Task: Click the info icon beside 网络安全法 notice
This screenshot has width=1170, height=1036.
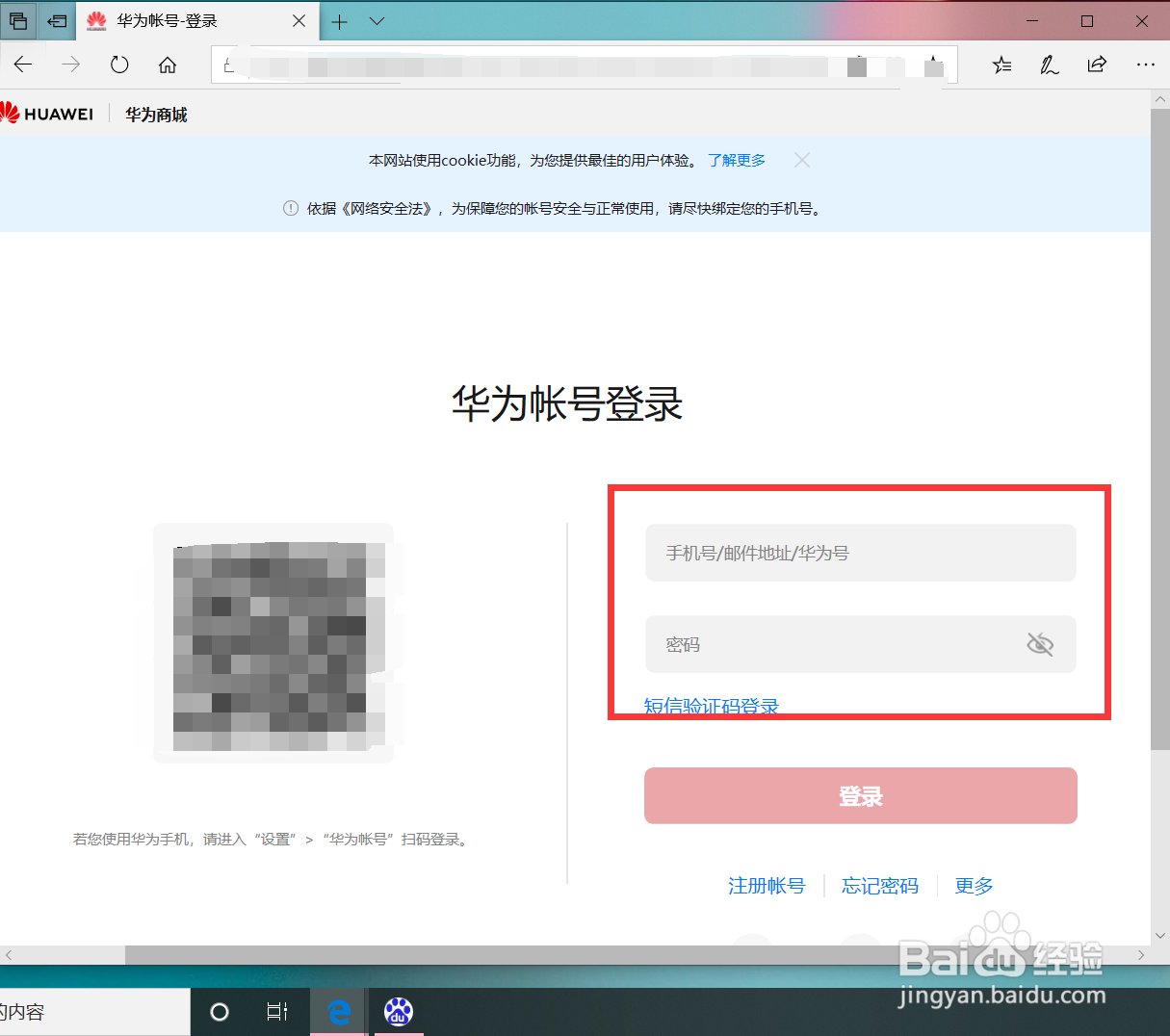Action: 290,208
